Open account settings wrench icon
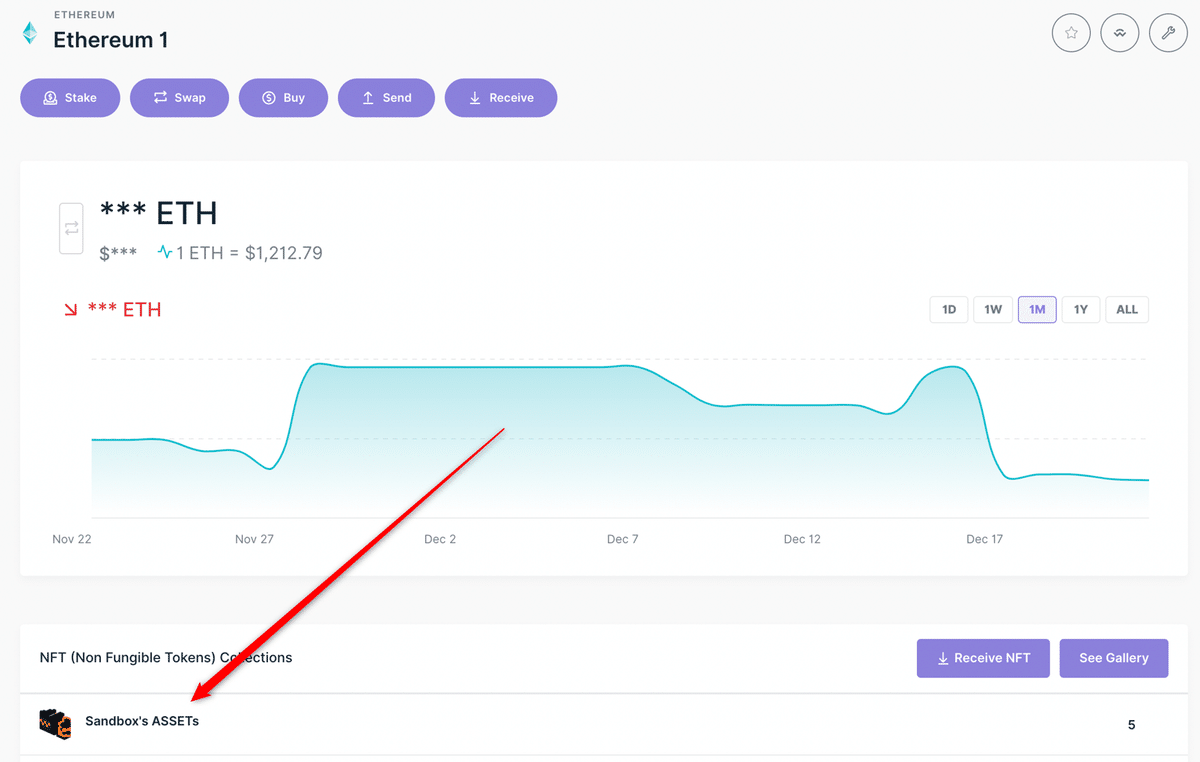This screenshot has width=1200, height=762. coord(1168,33)
